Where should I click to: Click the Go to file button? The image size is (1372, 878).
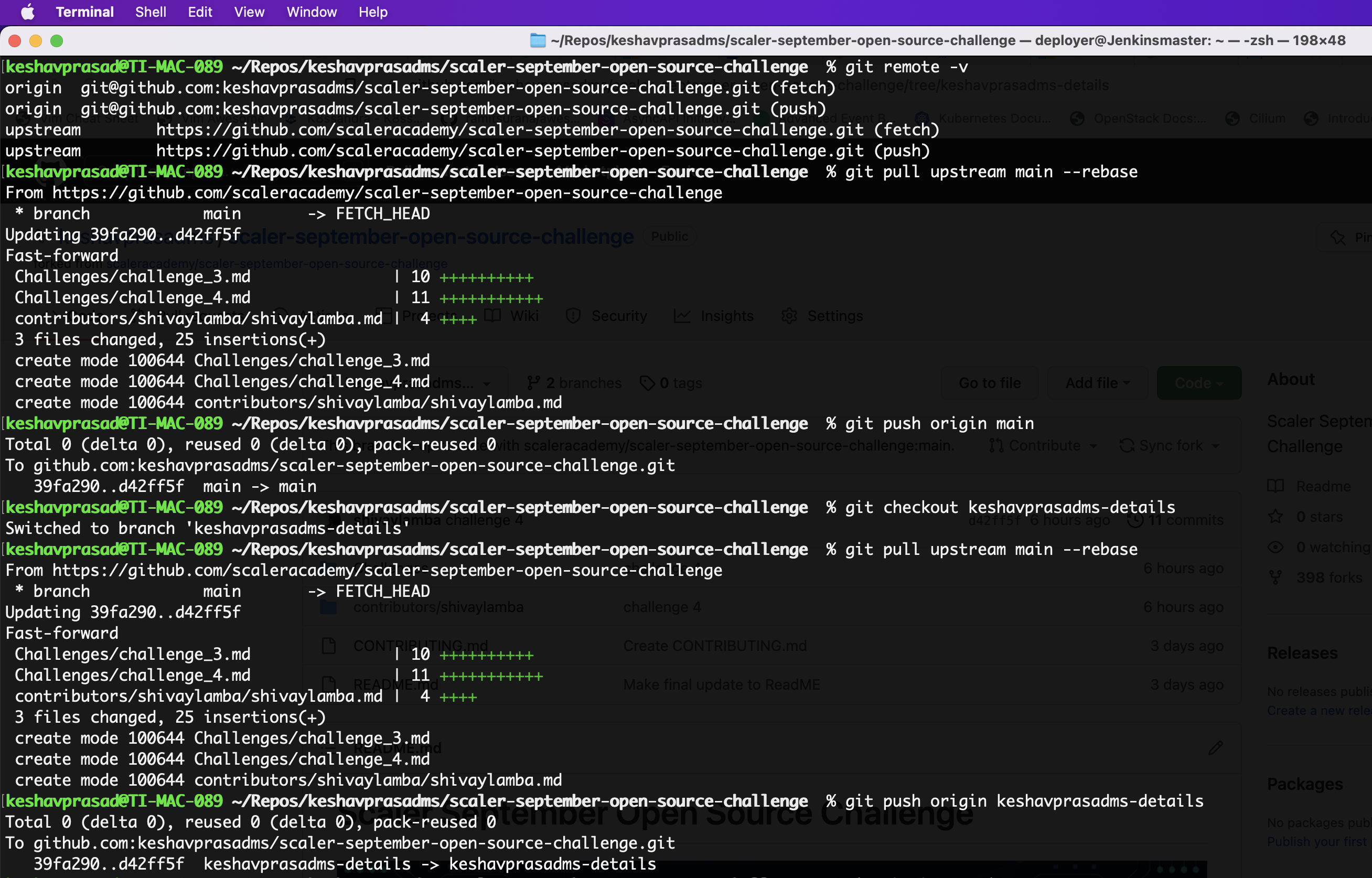point(989,382)
